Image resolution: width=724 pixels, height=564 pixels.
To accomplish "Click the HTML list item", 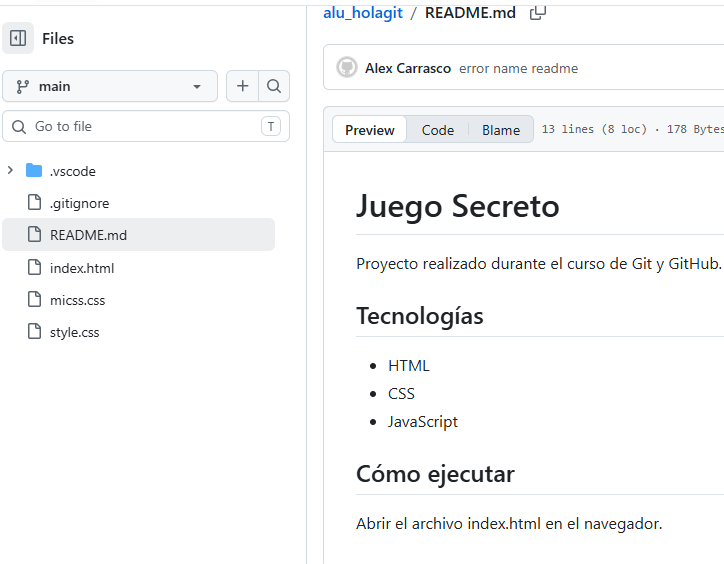I will tap(409, 366).
